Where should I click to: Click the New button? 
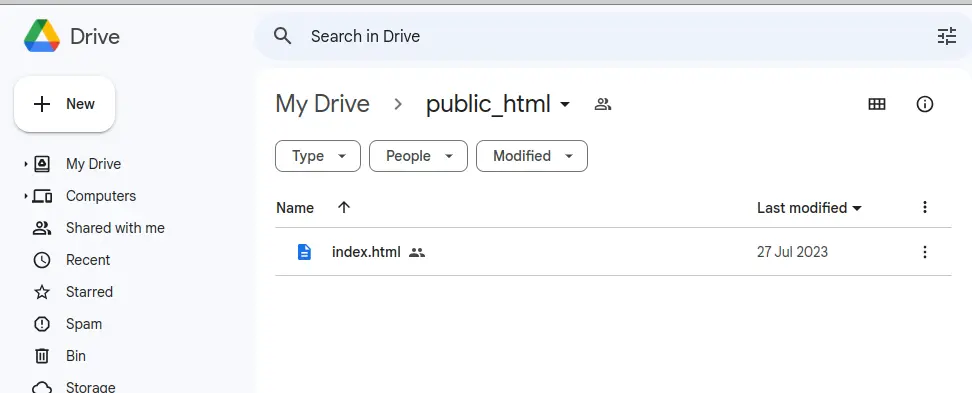pyautogui.click(x=64, y=104)
